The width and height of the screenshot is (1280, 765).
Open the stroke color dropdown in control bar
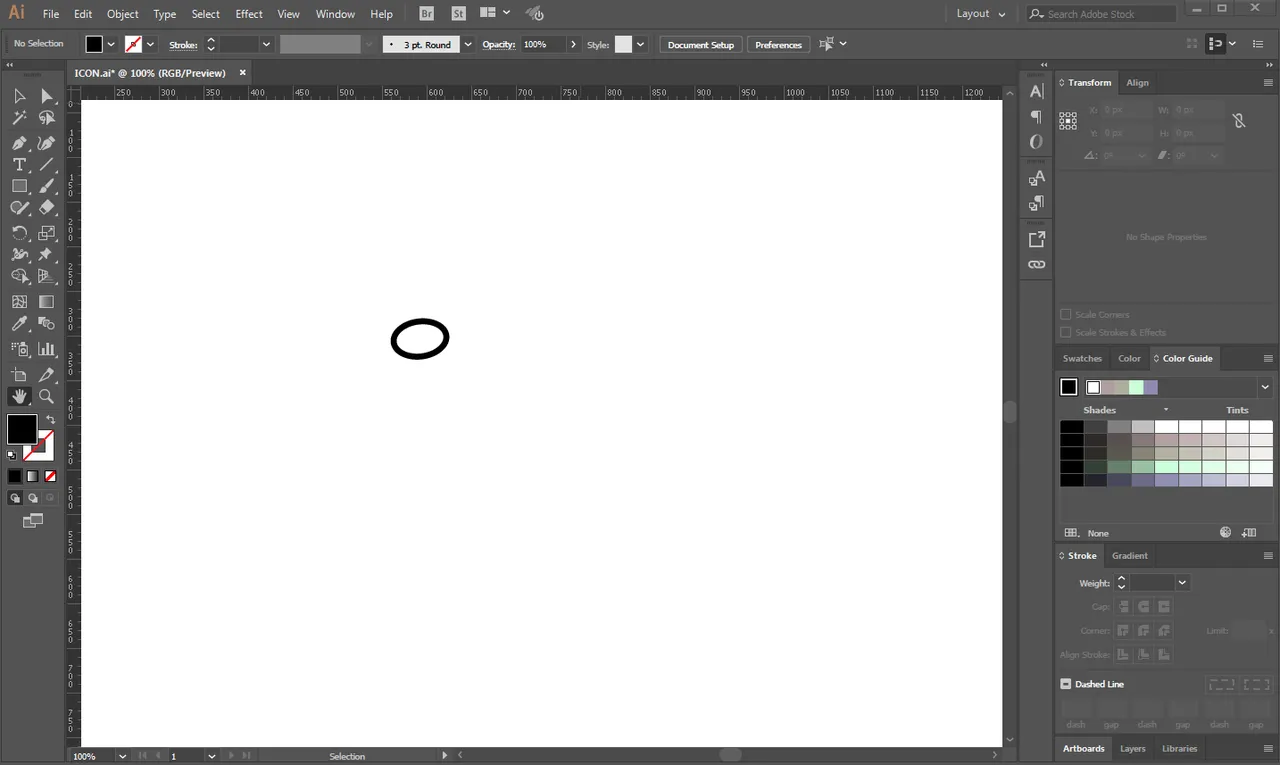150,44
